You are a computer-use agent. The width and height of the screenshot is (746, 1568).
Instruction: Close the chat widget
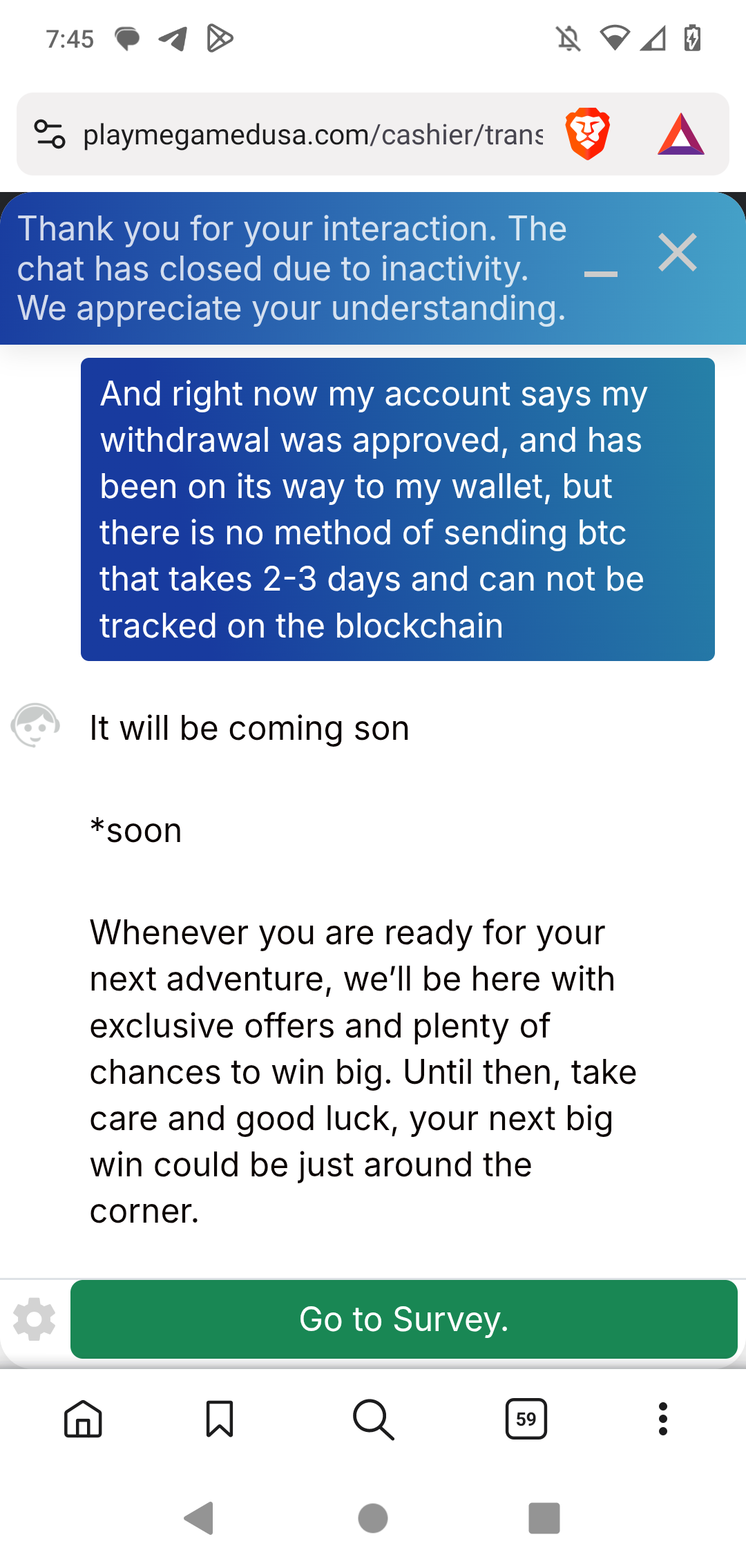pyautogui.click(x=678, y=252)
